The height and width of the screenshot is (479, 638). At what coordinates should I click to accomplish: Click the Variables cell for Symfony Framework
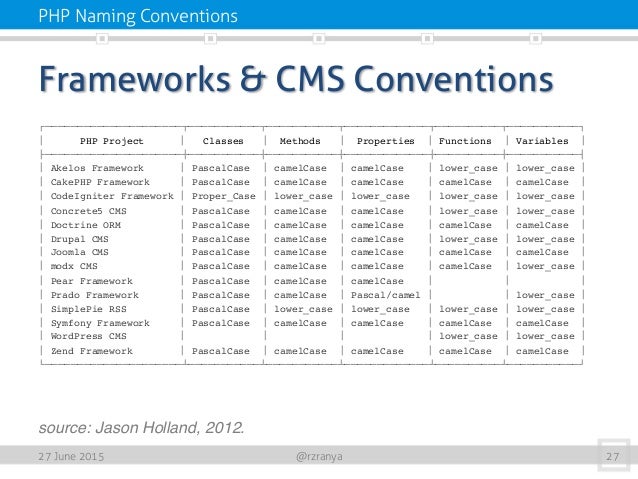click(x=542, y=323)
